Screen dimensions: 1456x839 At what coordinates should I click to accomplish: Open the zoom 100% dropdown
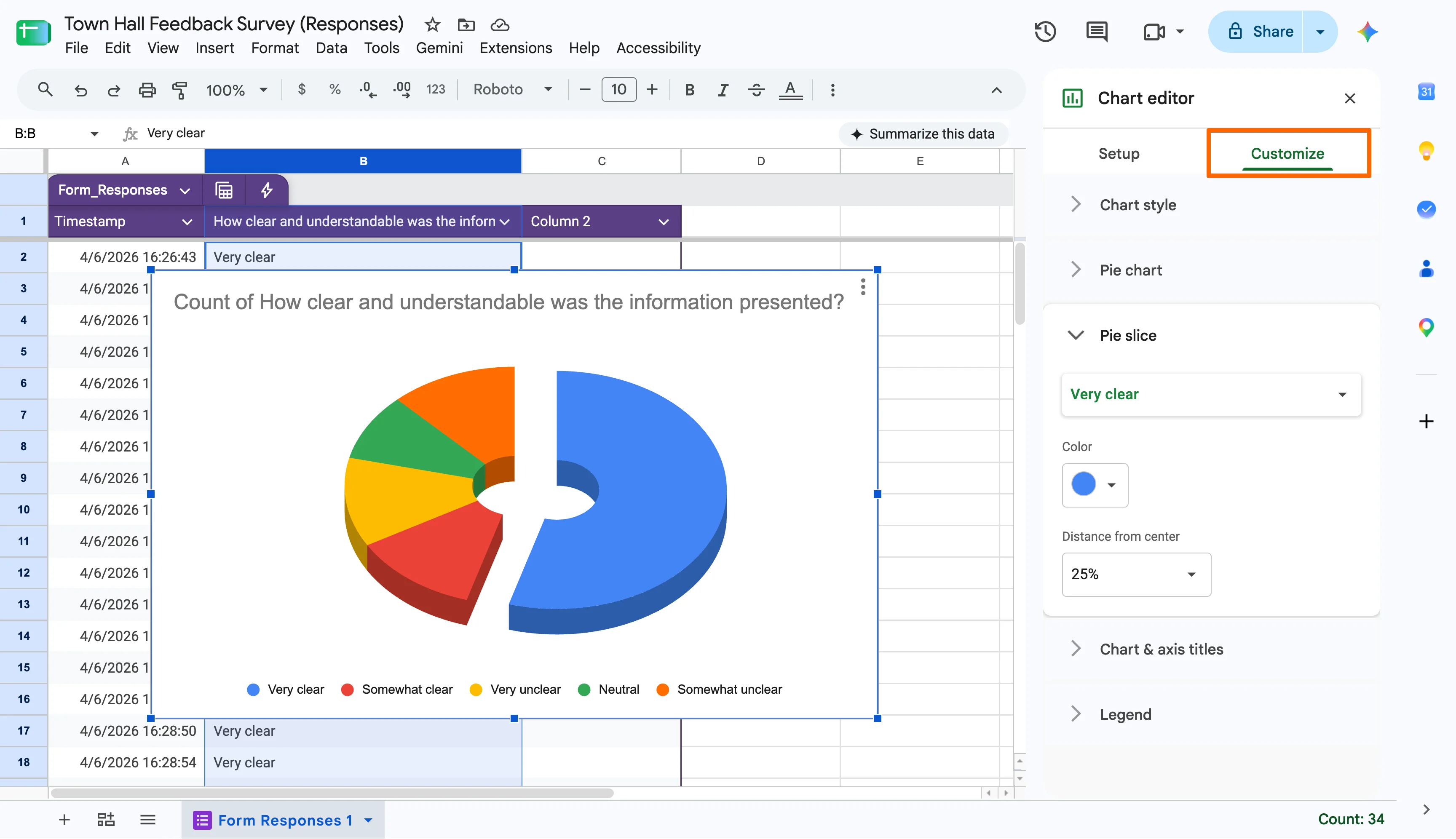click(x=237, y=90)
